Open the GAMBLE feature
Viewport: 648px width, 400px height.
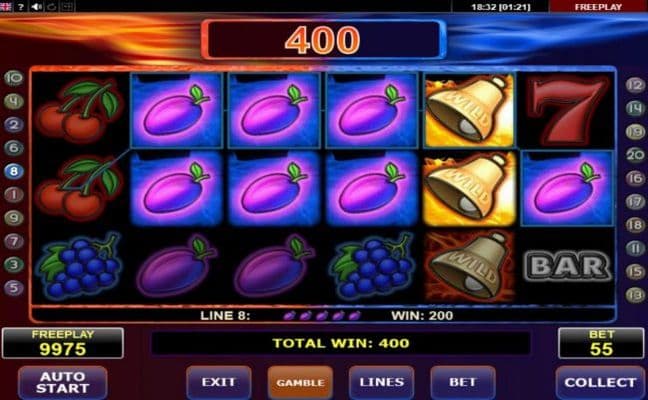click(x=300, y=383)
